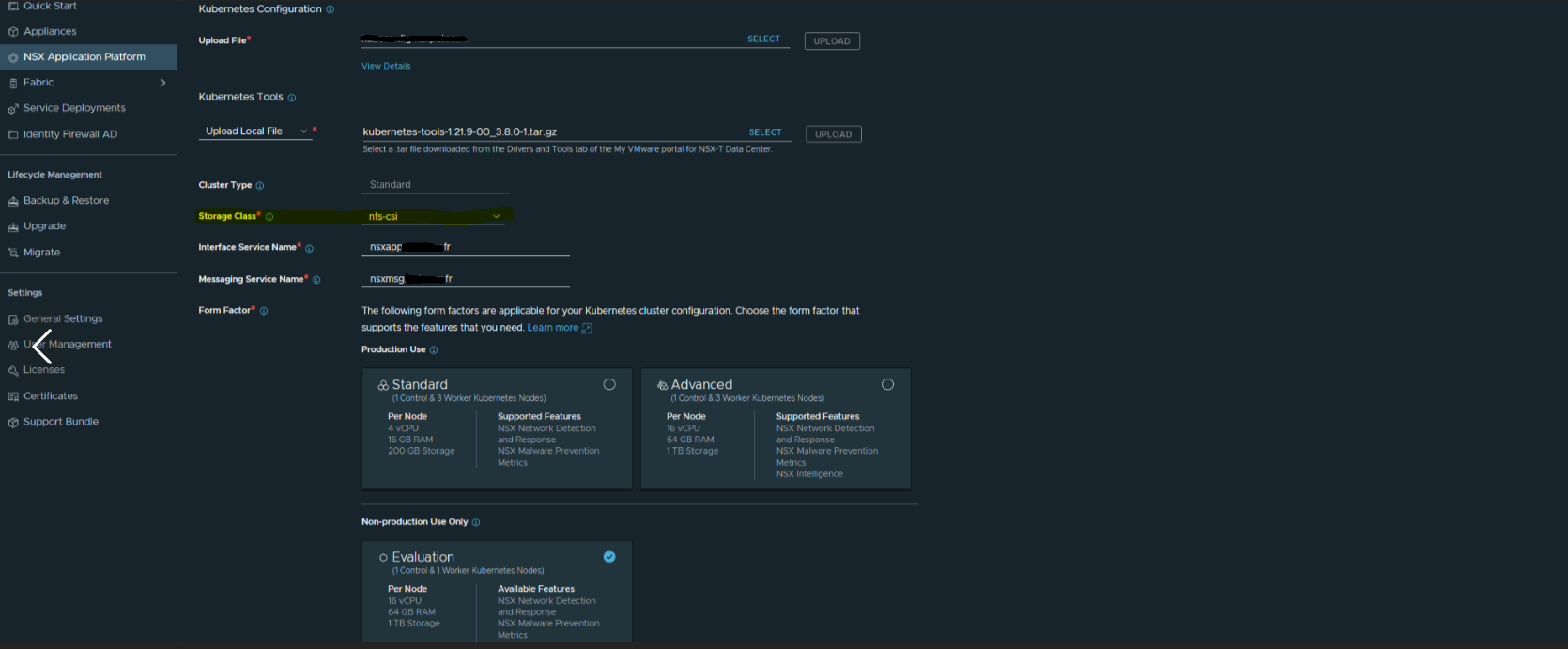Click the Appliances sidebar icon
This screenshot has height=649, width=1568.
tap(13, 32)
